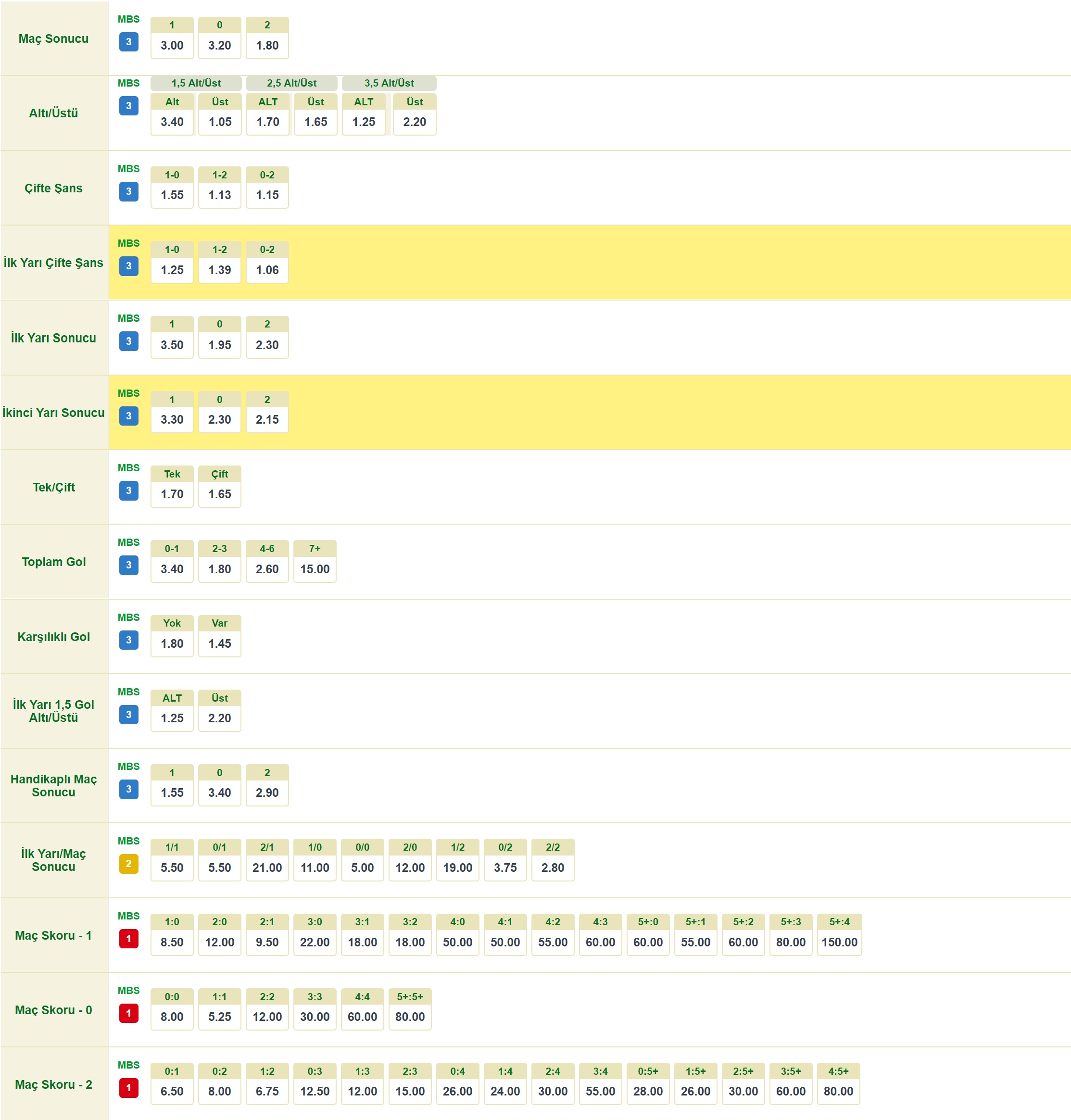Select the Toplam Gol 7+ odds 15.00
Viewport: 1071px width, 1120px height.
(315, 568)
